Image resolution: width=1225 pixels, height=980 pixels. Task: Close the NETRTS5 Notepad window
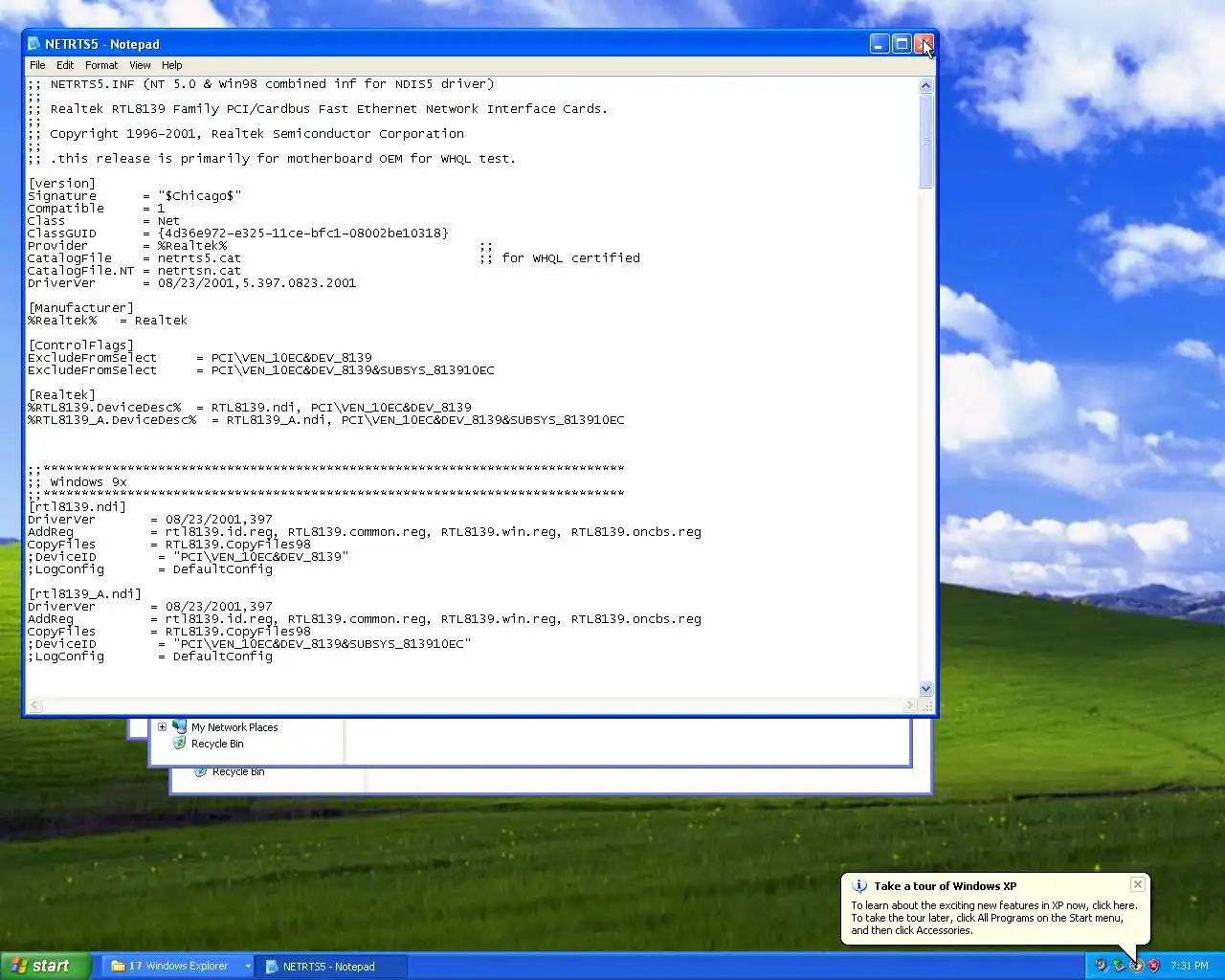pyautogui.click(x=924, y=44)
